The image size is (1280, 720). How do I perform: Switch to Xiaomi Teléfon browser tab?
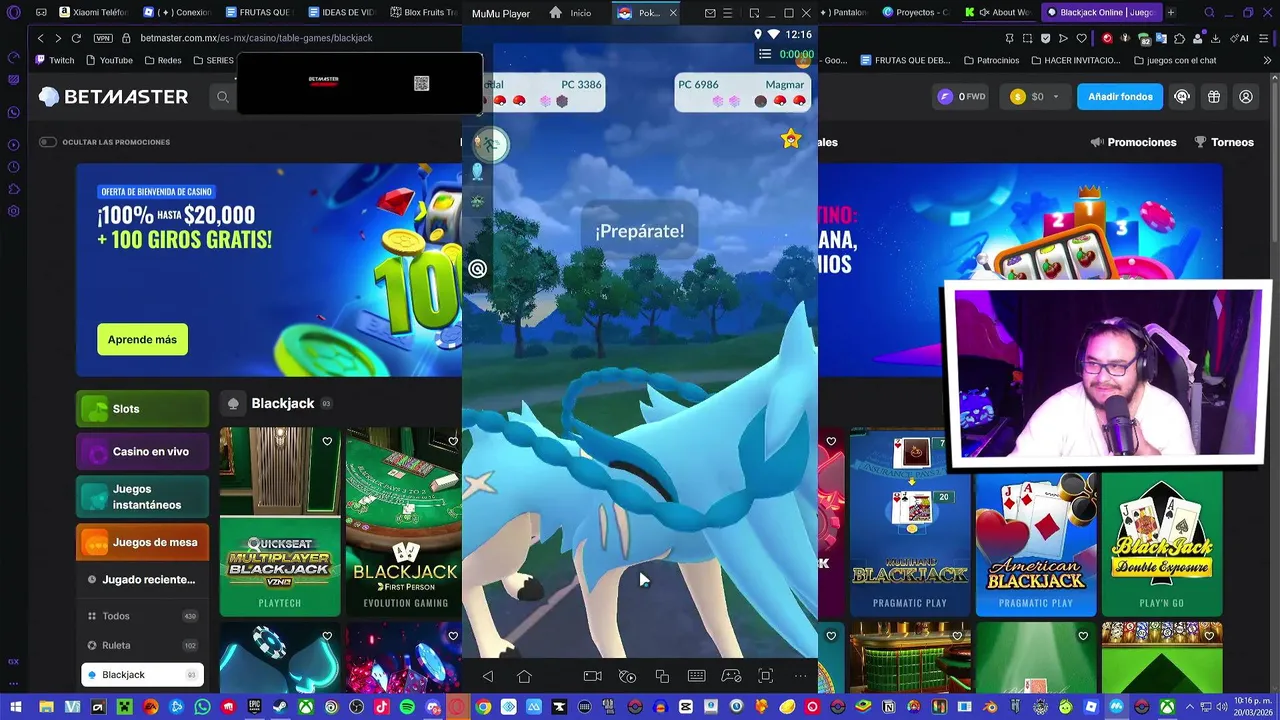coord(93,13)
